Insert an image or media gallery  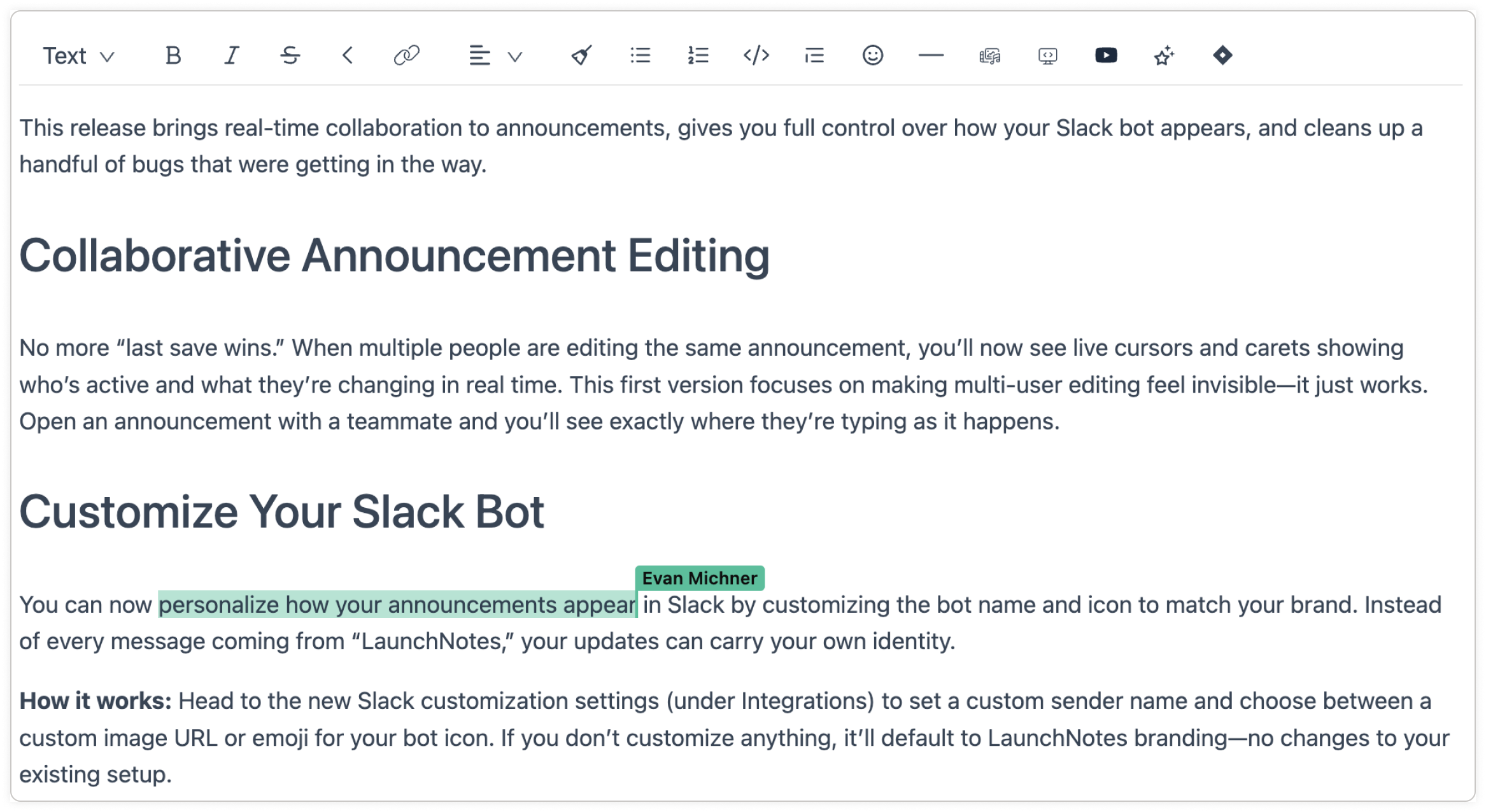(989, 56)
